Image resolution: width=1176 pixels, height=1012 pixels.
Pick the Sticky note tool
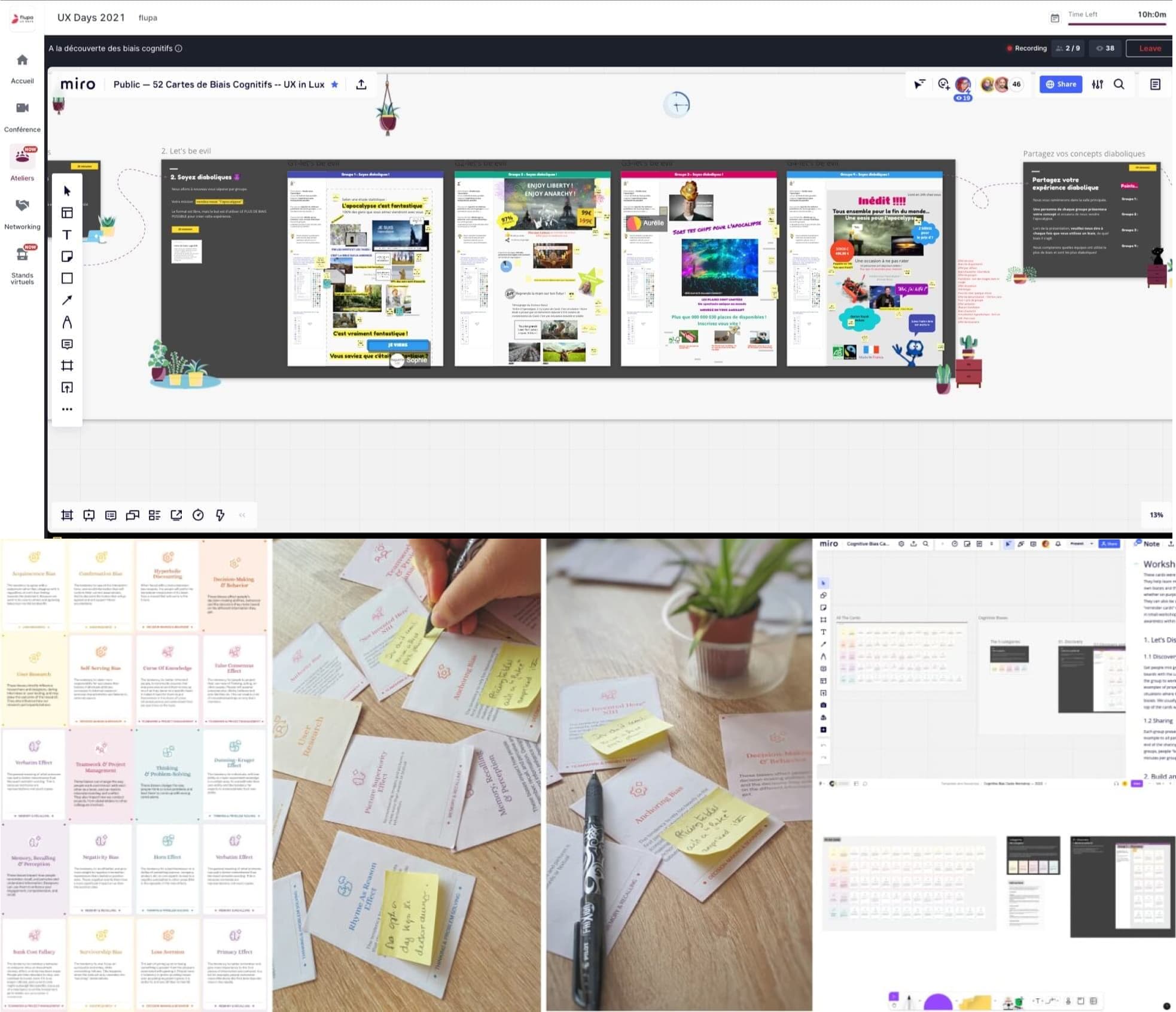[x=67, y=256]
